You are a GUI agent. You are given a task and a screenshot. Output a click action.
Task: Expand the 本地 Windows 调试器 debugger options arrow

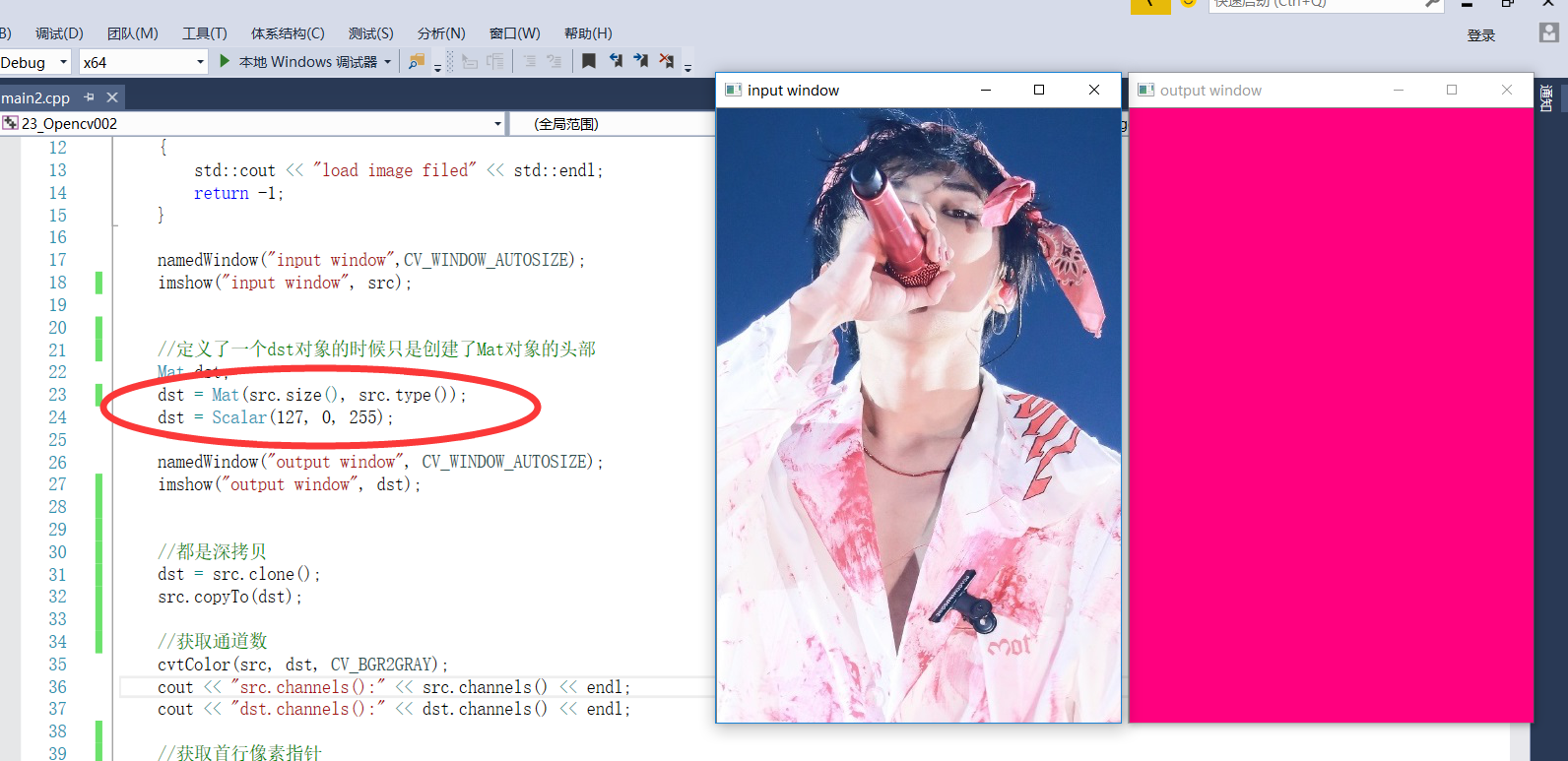pos(388,62)
